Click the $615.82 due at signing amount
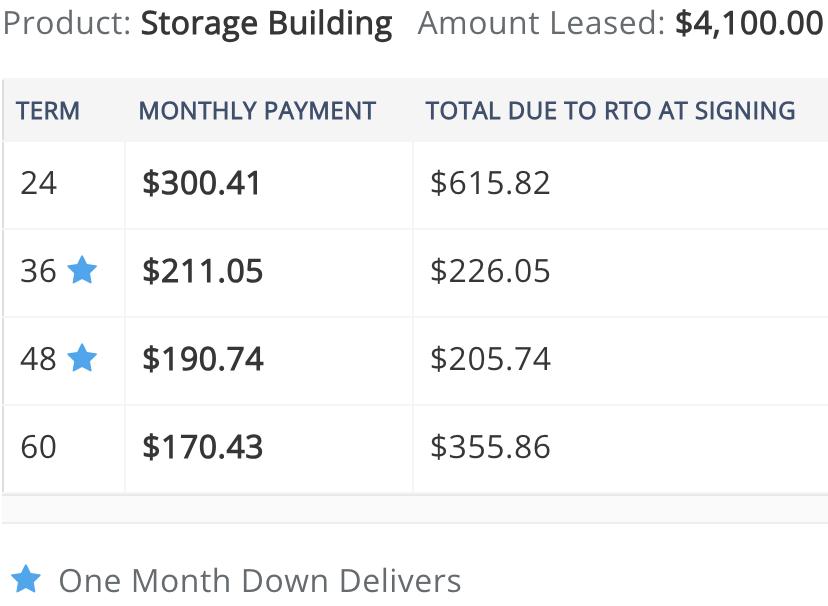 point(490,183)
